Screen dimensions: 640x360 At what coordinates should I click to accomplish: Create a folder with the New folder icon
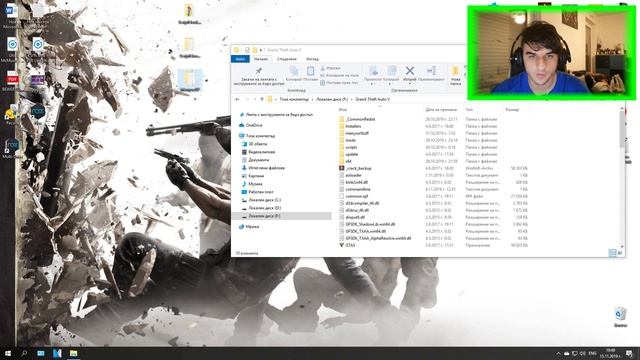456,71
